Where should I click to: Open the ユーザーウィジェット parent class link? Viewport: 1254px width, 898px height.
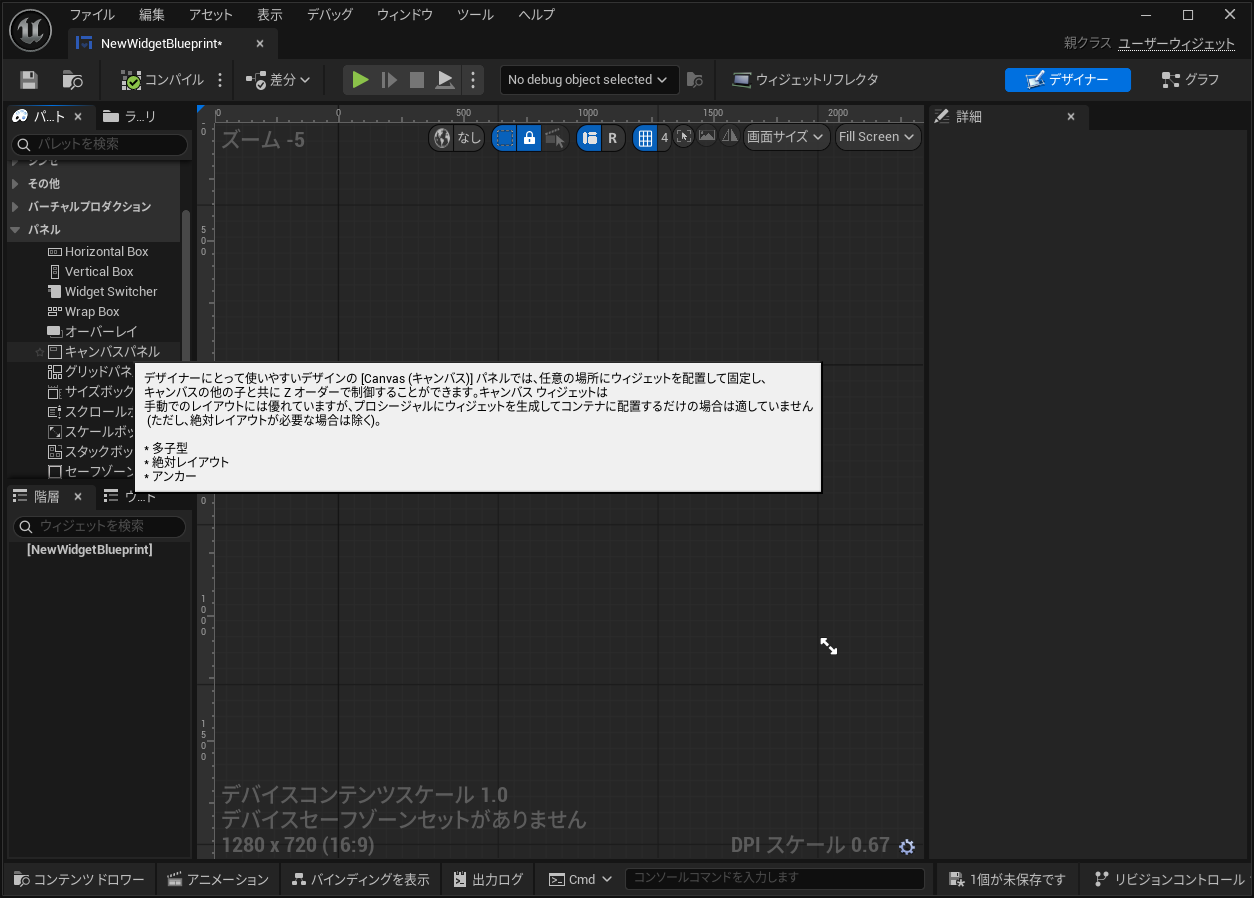point(1177,43)
